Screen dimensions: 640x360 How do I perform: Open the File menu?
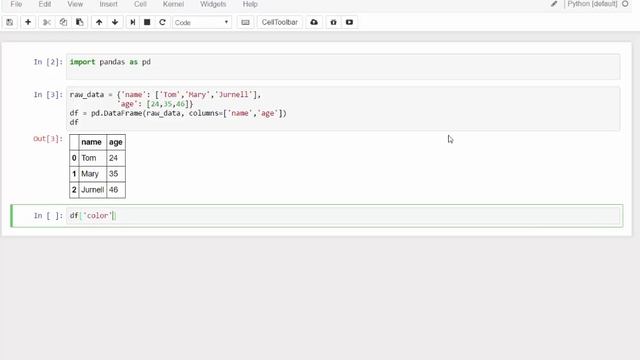pos(16,4)
